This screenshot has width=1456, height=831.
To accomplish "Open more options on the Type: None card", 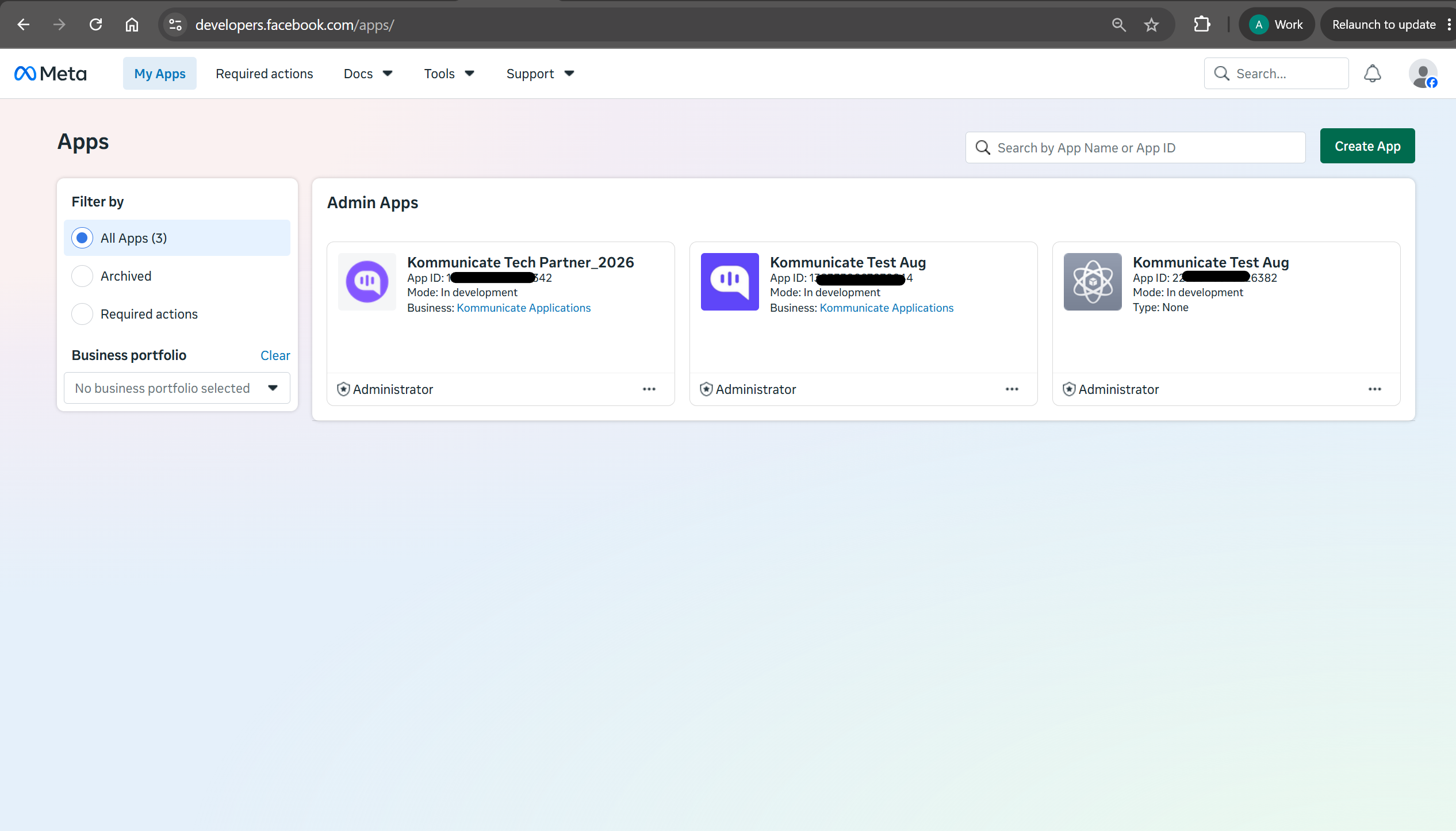I will (x=1375, y=389).
